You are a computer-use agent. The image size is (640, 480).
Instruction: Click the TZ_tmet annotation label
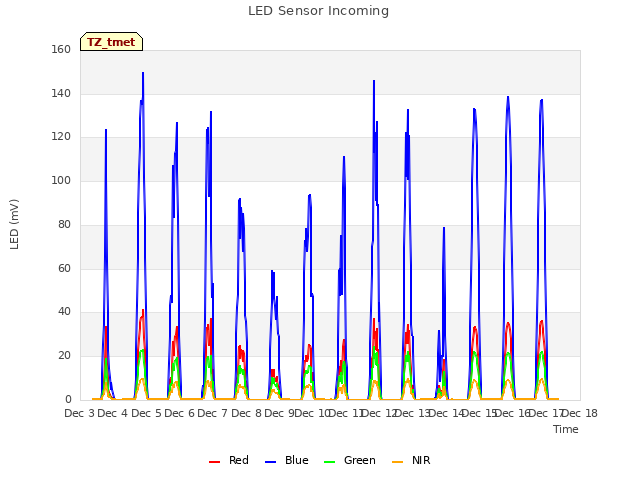pos(111,42)
